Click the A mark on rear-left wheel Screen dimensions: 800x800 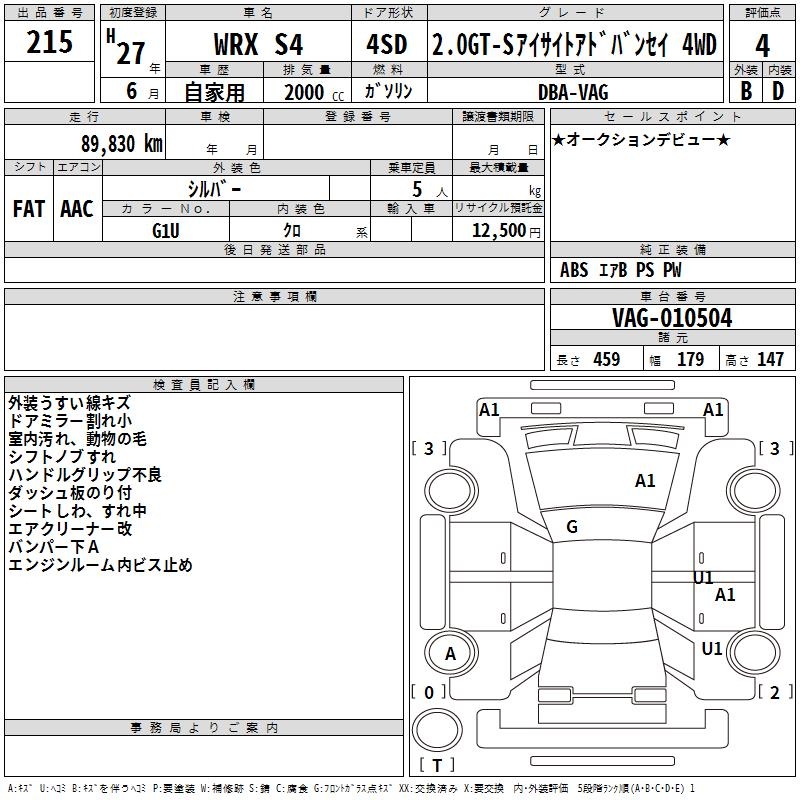tap(450, 654)
